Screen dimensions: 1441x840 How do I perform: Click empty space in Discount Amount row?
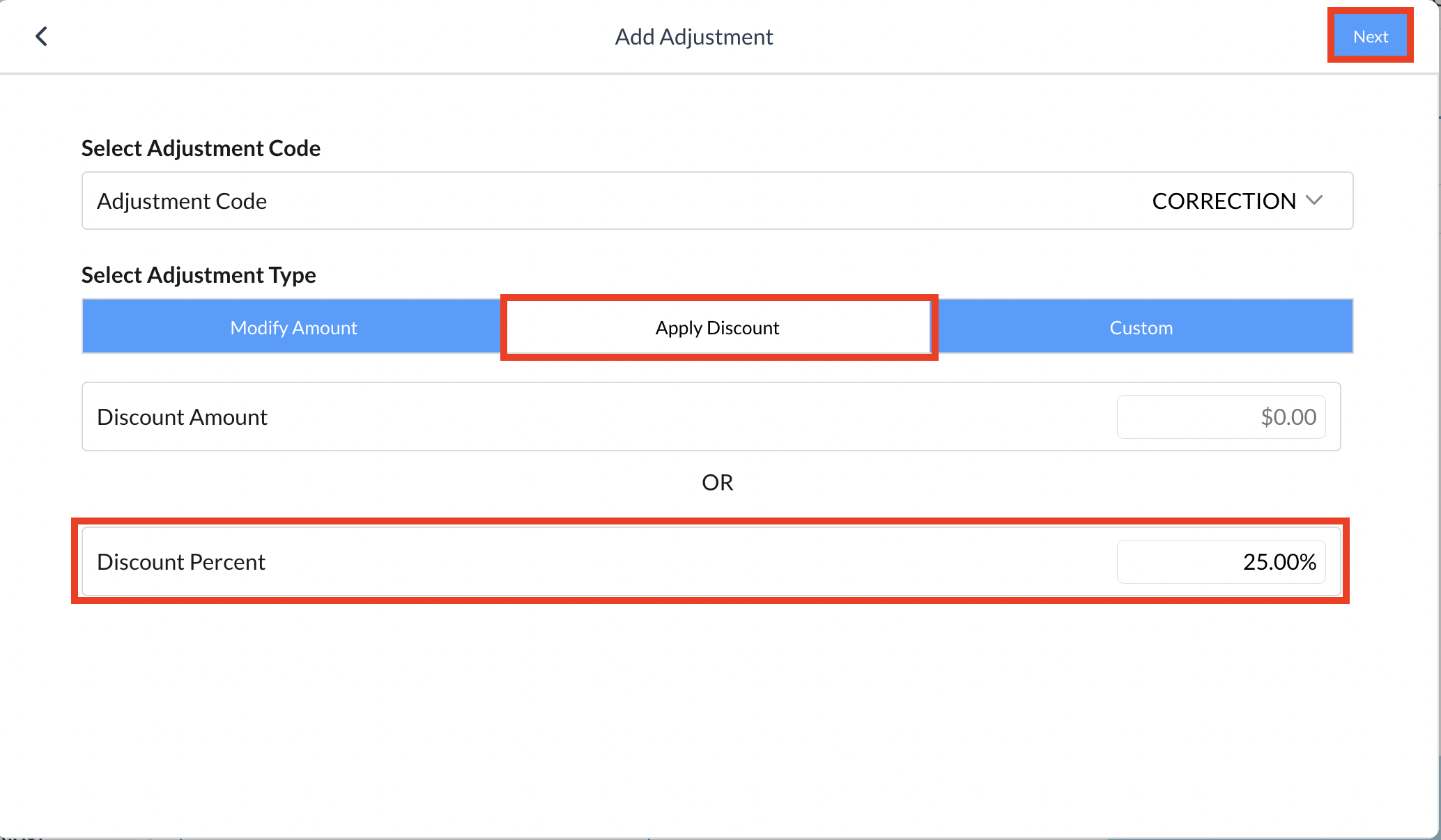pos(690,417)
